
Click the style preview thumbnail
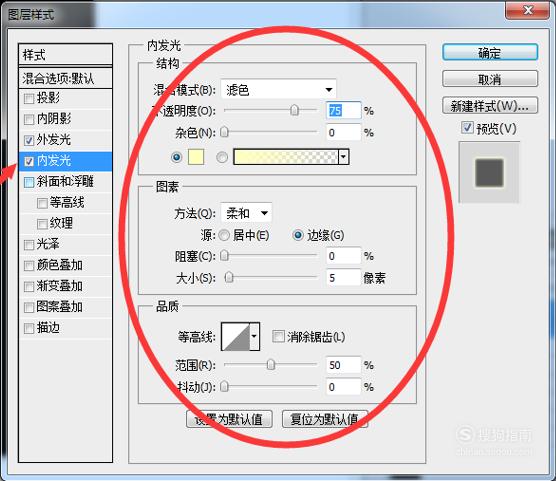point(489,172)
